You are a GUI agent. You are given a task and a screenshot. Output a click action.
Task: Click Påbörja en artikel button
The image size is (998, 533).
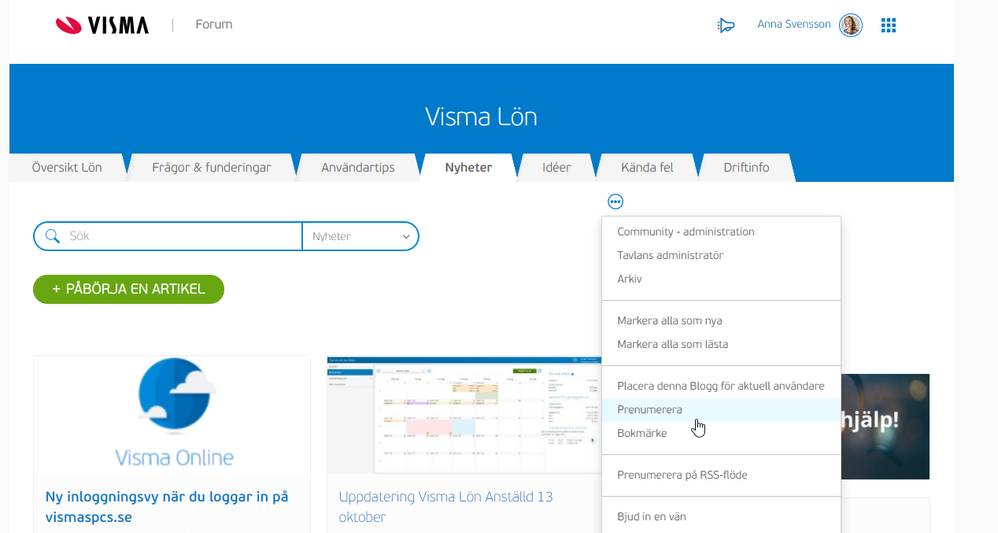point(129,289)
